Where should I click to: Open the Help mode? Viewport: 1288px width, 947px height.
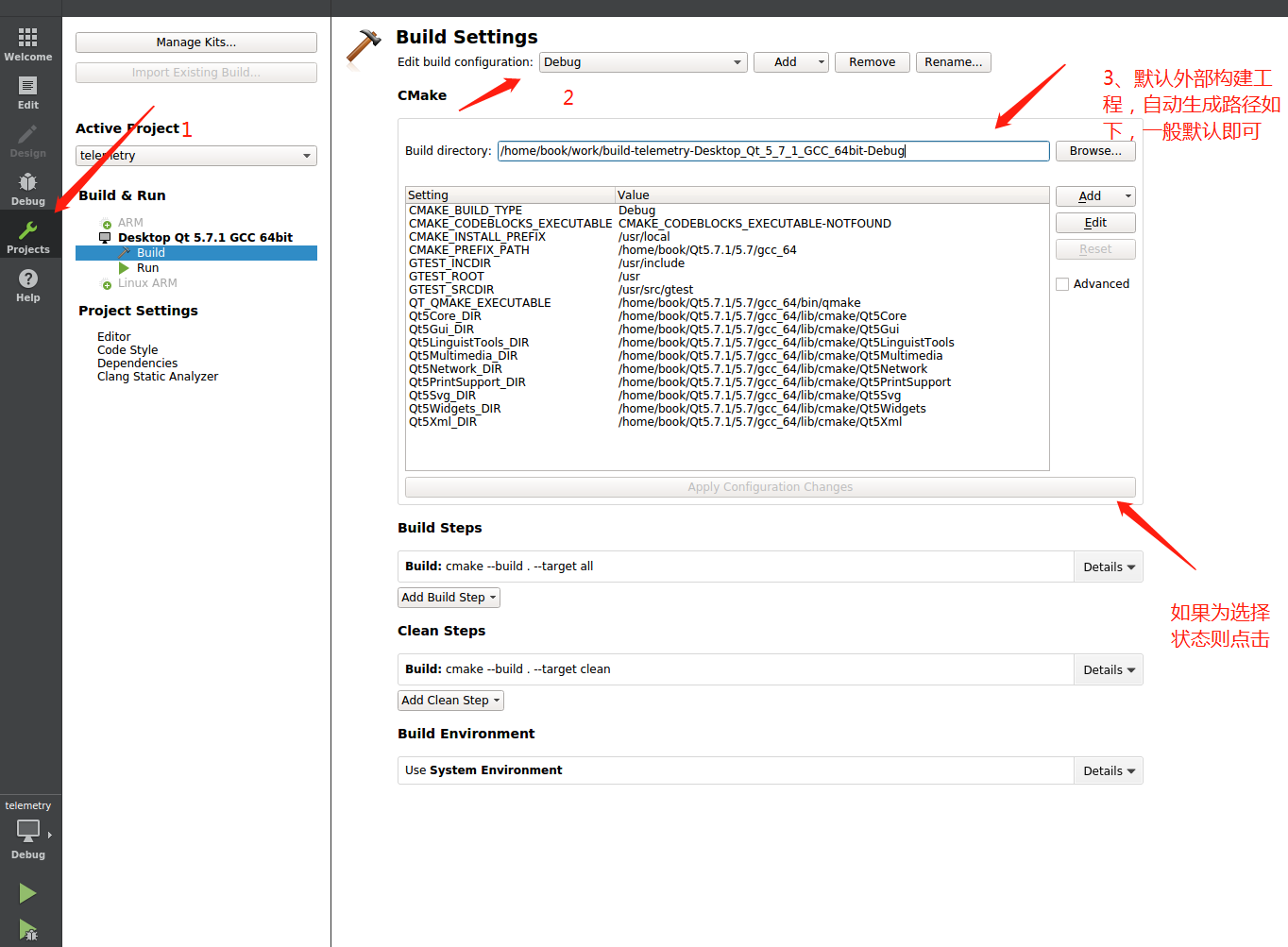pyautogui.click(x=28, y=285)
